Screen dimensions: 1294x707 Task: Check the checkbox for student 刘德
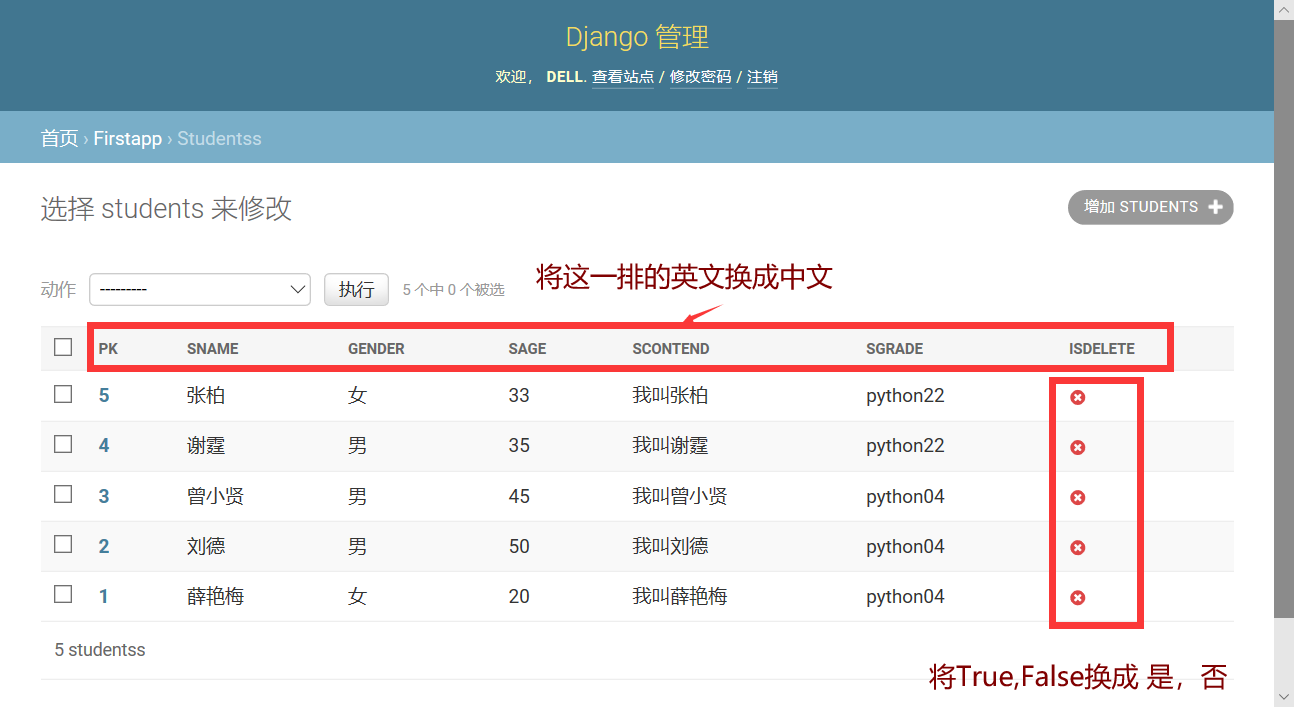point(63,544)
